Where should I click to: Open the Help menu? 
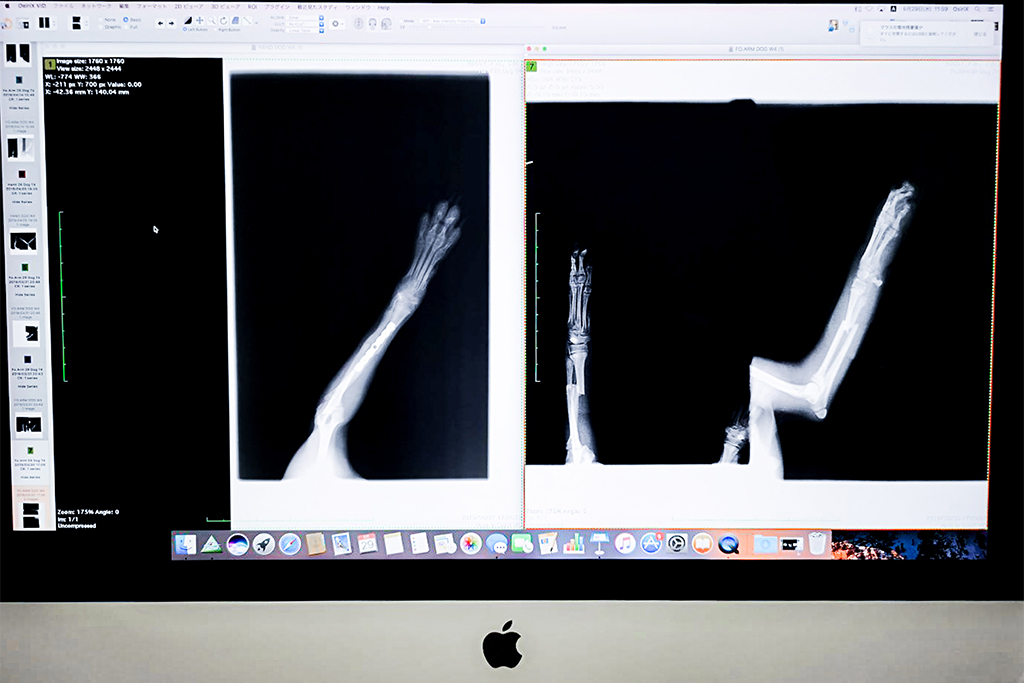[x=383, y=7]
